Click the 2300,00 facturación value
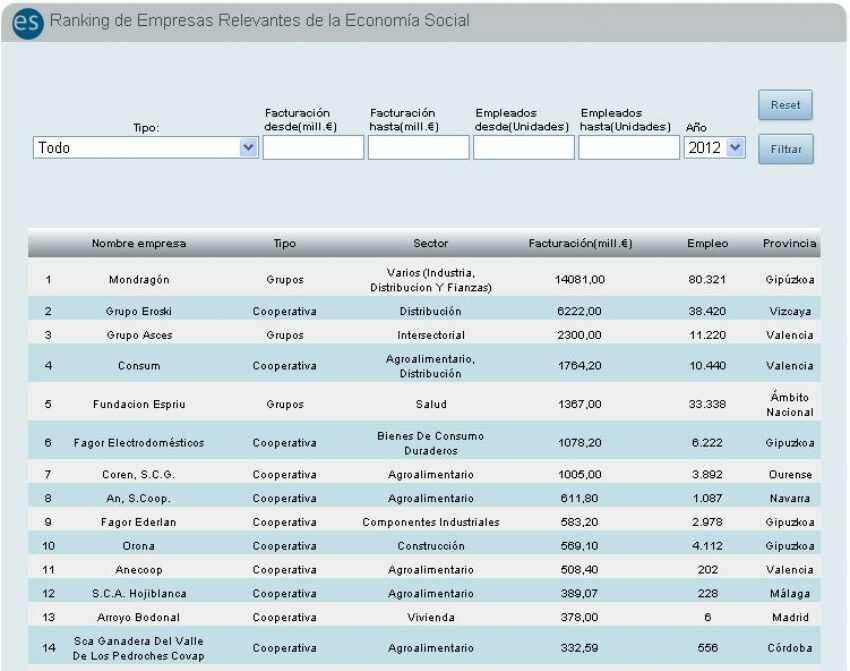The width and height of the screenshot is (850, 671). [579, 335]
